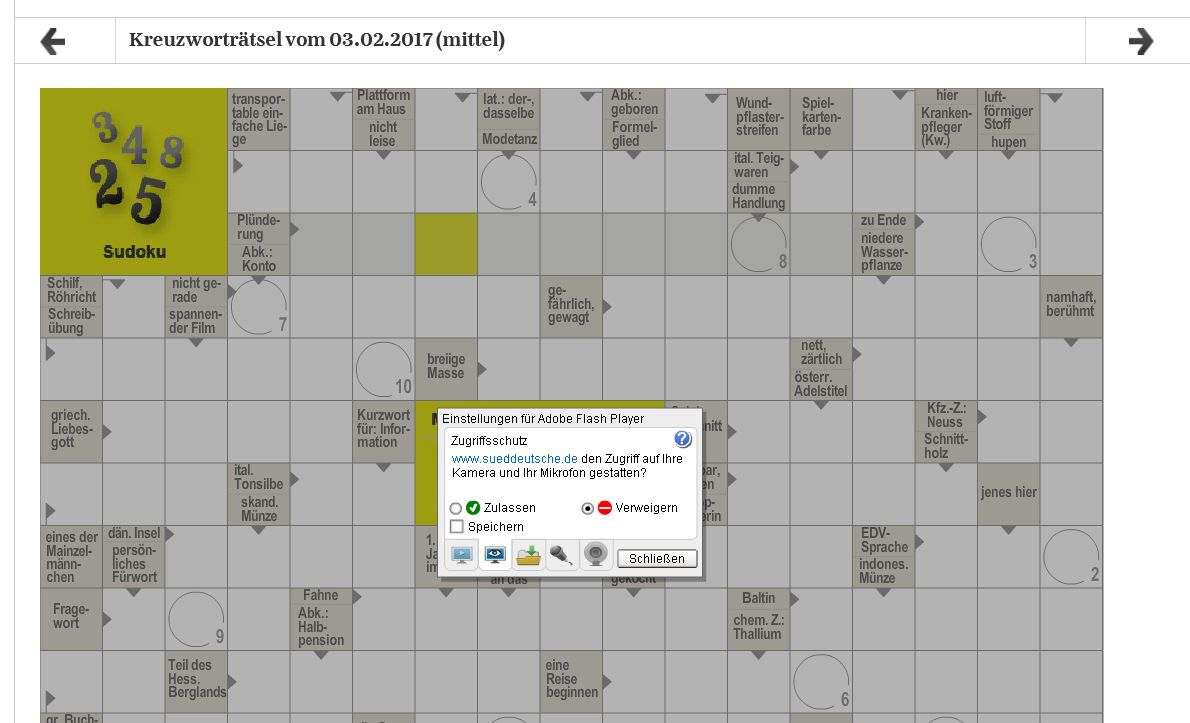1190x723 pixels.
Task: Click the 'zu Ende' clue cell
Action: 883,221
